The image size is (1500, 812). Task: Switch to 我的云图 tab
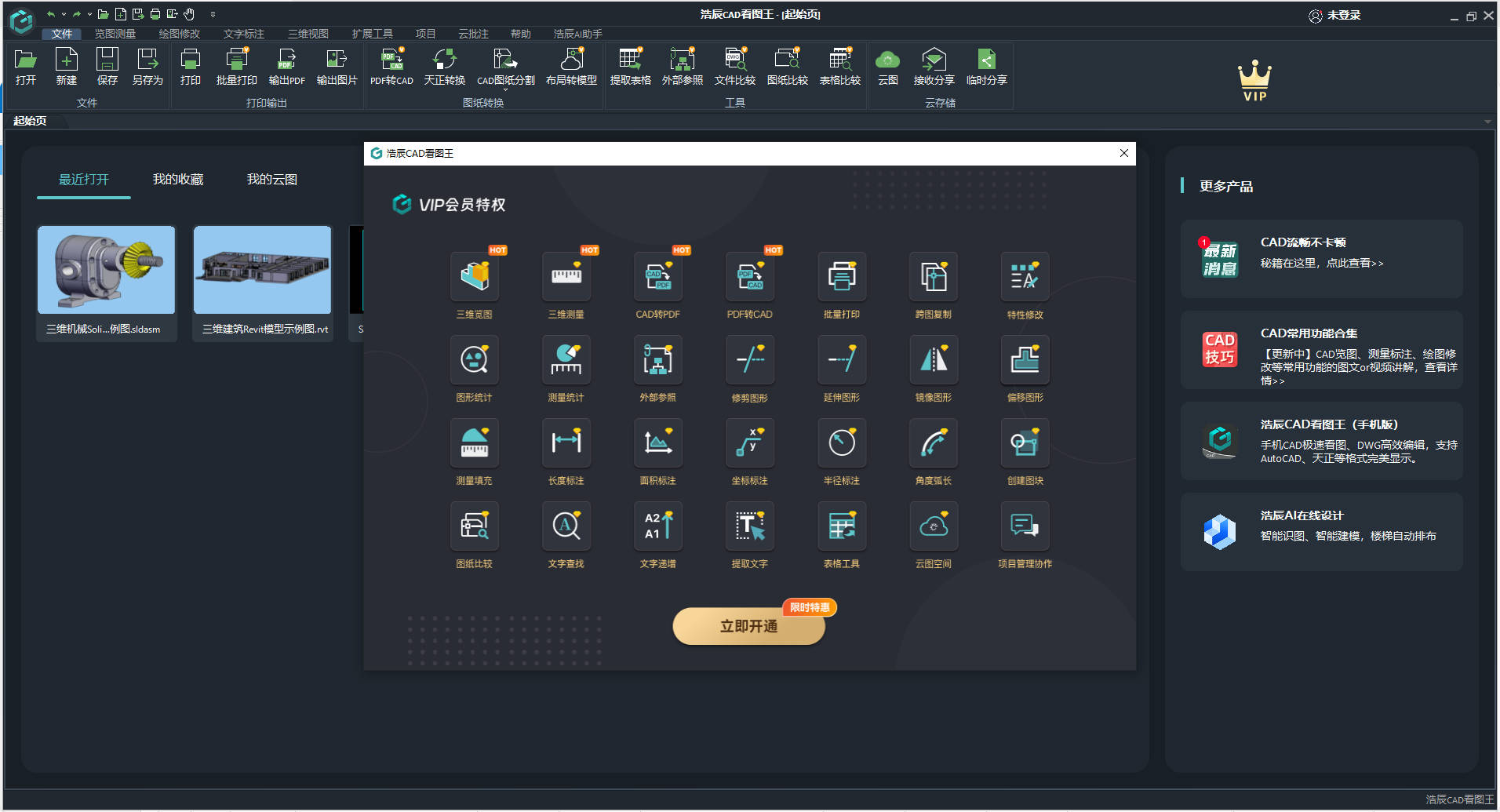[272, 180]
